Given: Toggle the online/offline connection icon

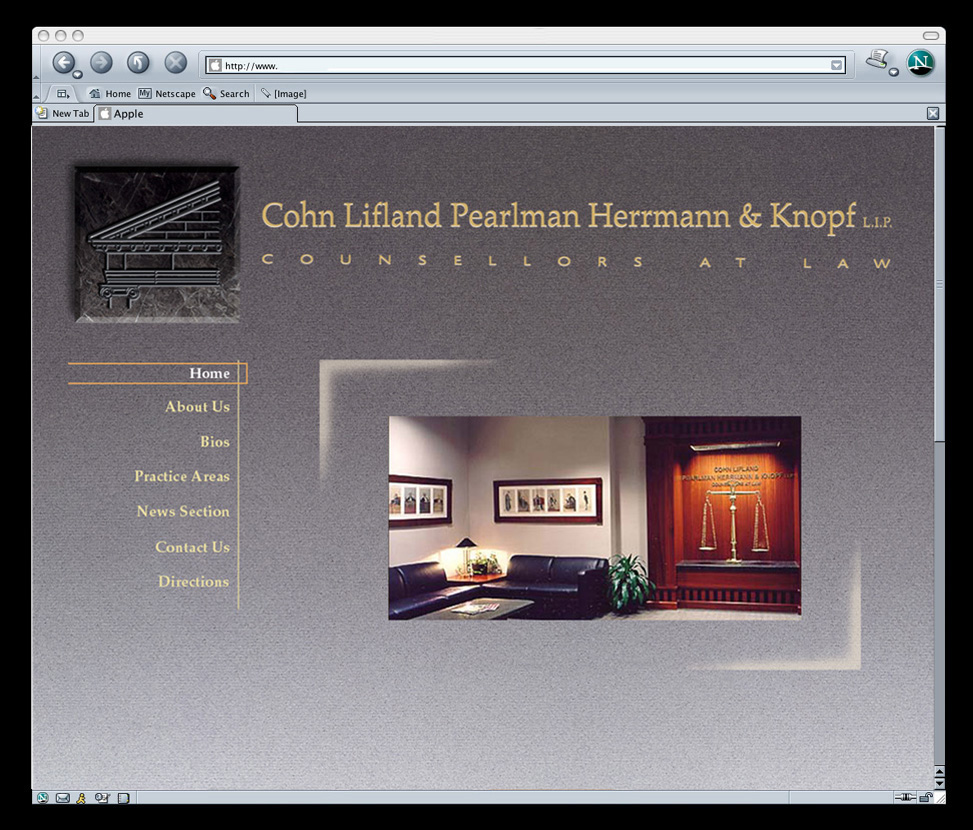Looking at the screenshot, I should (905, 798).
